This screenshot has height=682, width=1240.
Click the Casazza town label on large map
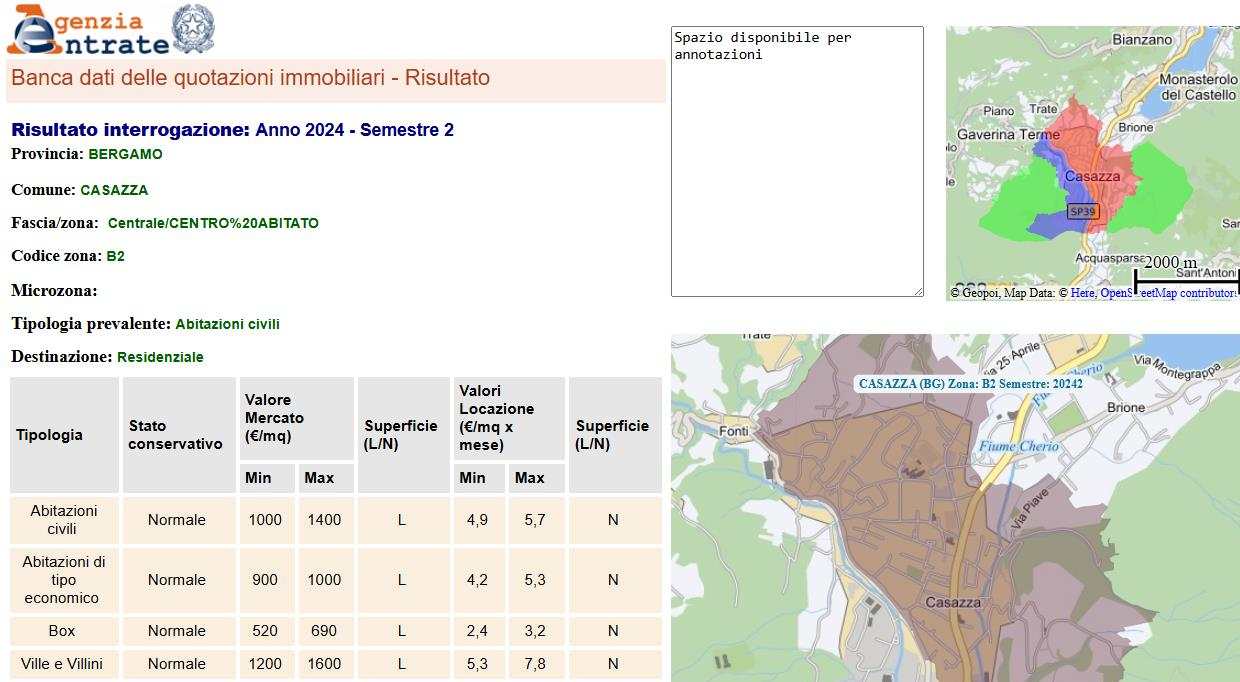point(953,602)
